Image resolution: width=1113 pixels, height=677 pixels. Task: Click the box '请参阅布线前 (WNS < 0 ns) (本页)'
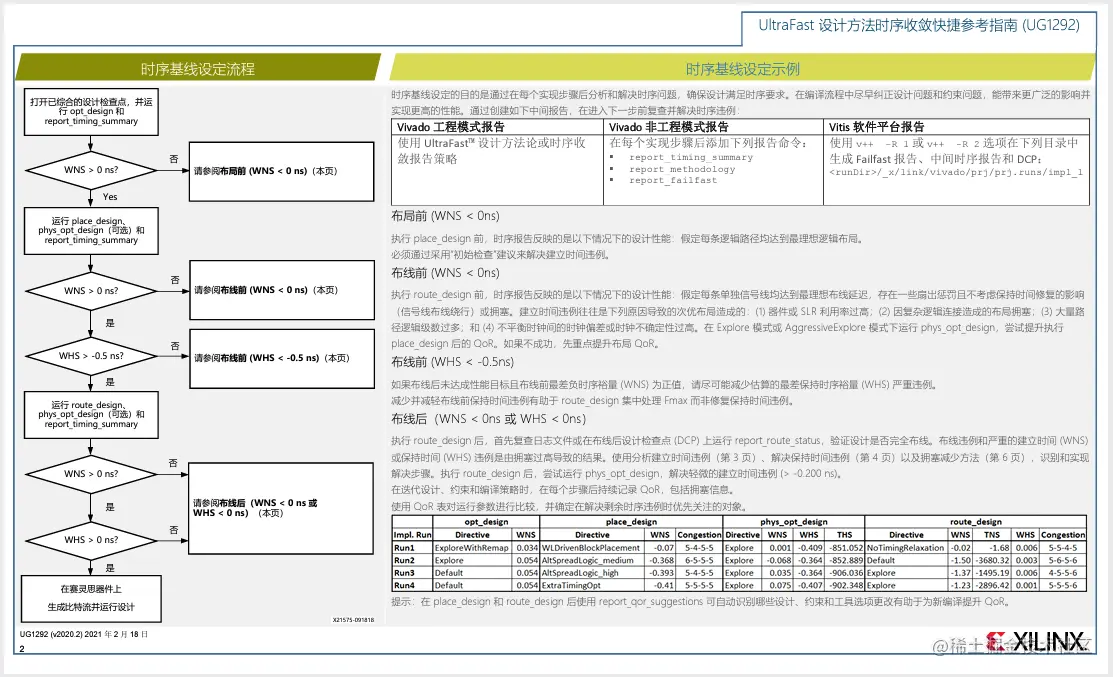pos(282,290)
